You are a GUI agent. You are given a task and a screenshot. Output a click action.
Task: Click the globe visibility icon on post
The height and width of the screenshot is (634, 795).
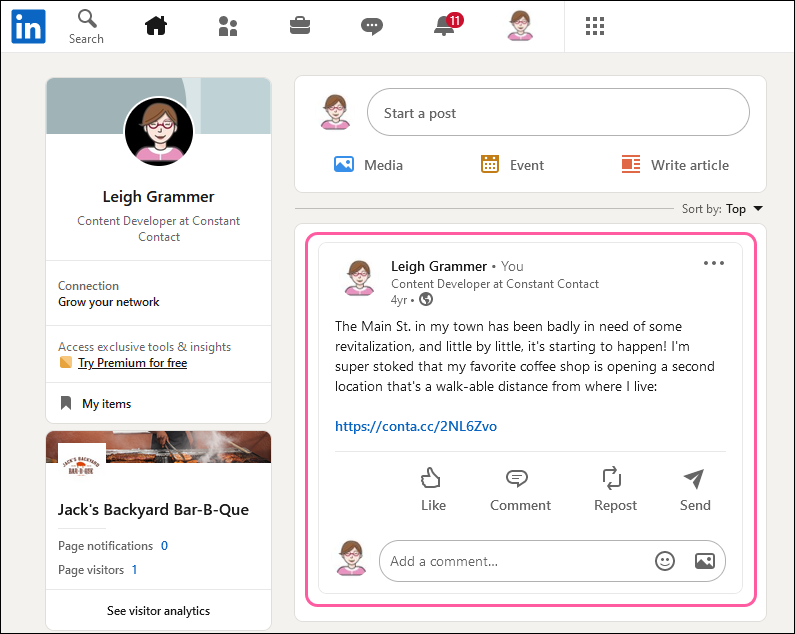point(426,300)
